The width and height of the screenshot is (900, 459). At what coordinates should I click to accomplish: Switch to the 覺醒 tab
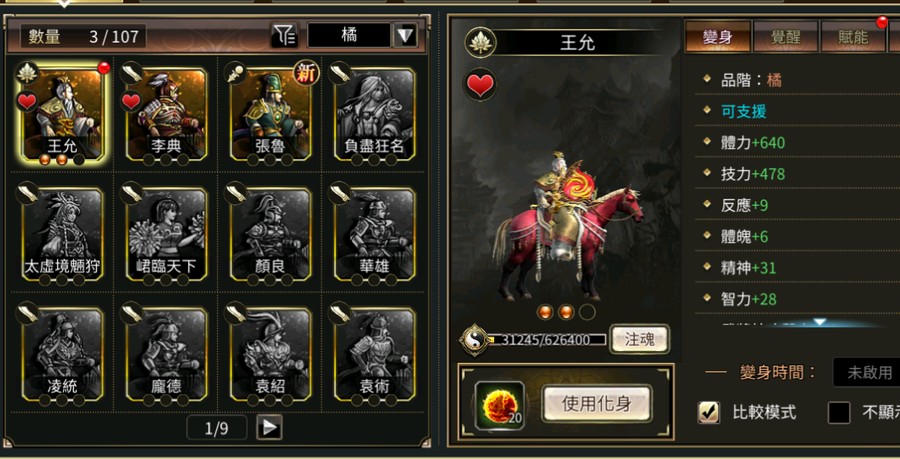(785, 37)
